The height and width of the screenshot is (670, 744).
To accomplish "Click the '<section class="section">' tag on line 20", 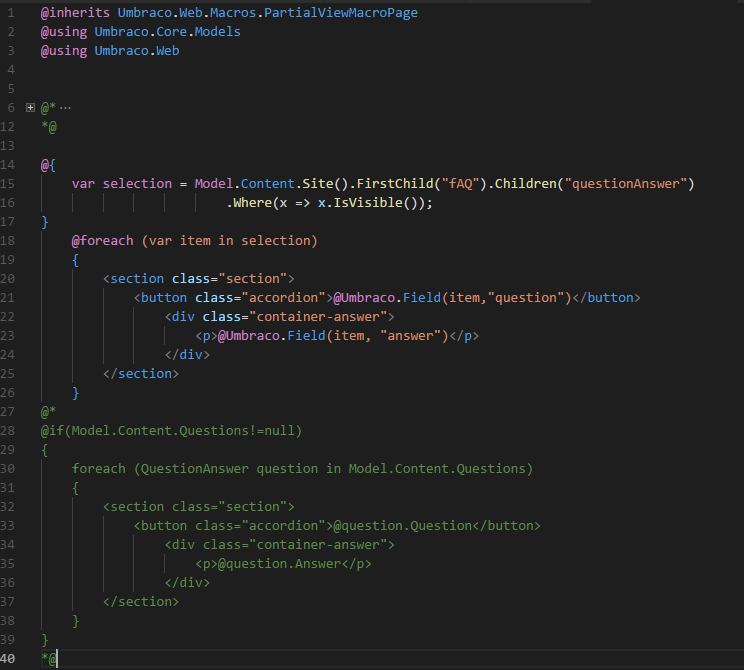I will click(x=198, y=279).
